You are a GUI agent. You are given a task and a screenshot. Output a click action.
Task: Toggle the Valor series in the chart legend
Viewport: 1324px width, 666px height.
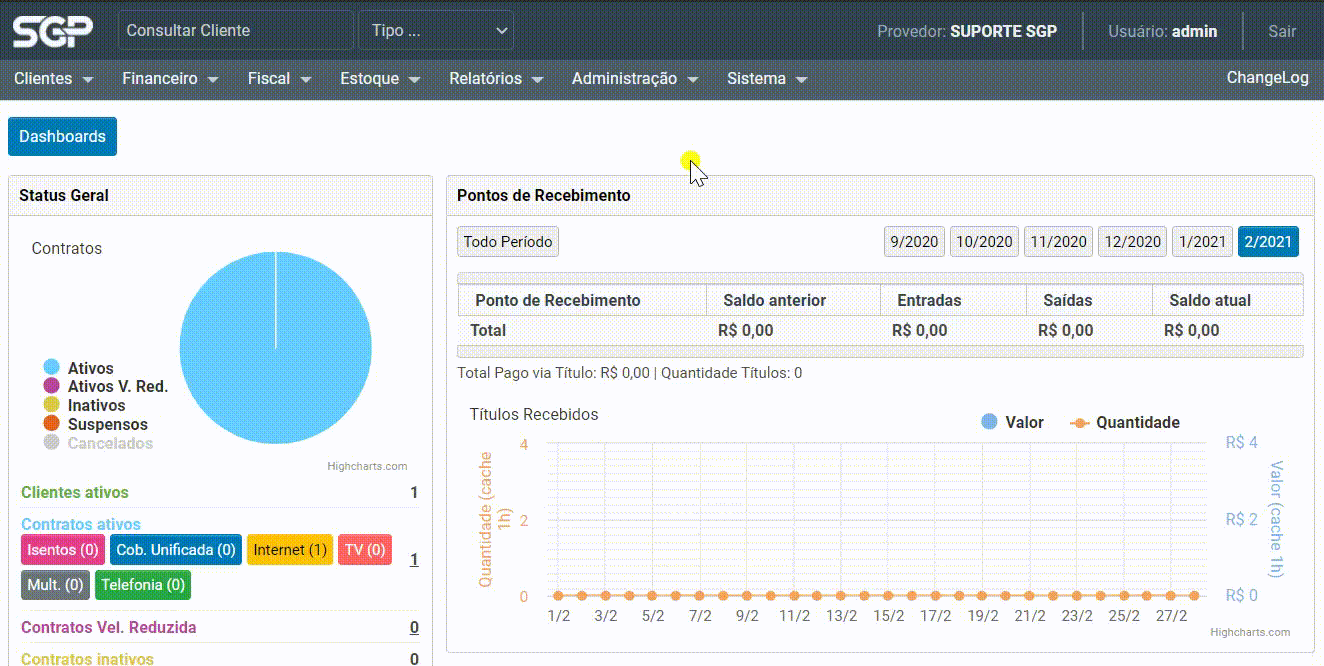1012,423
